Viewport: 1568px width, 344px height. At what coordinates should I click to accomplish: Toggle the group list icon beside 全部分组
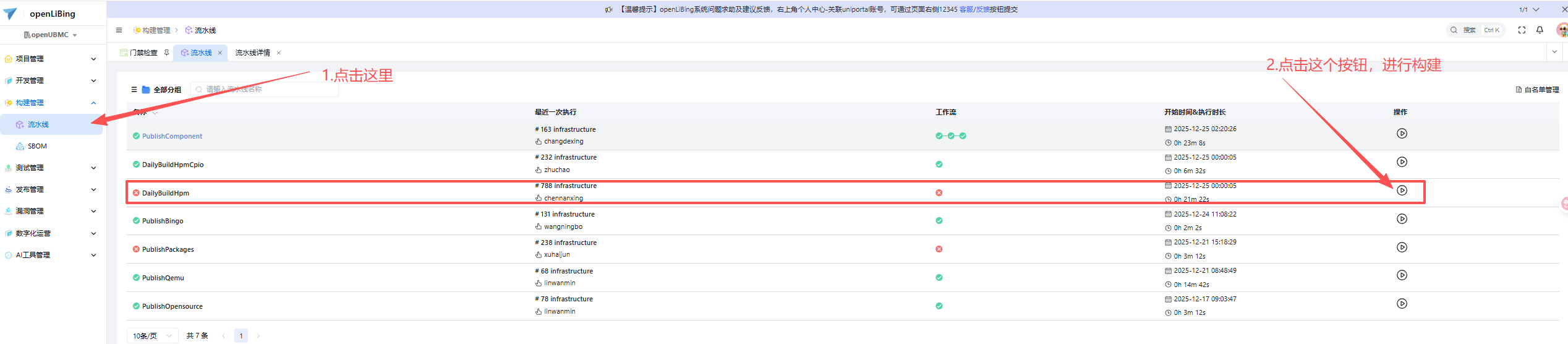[x=134, y=90]
